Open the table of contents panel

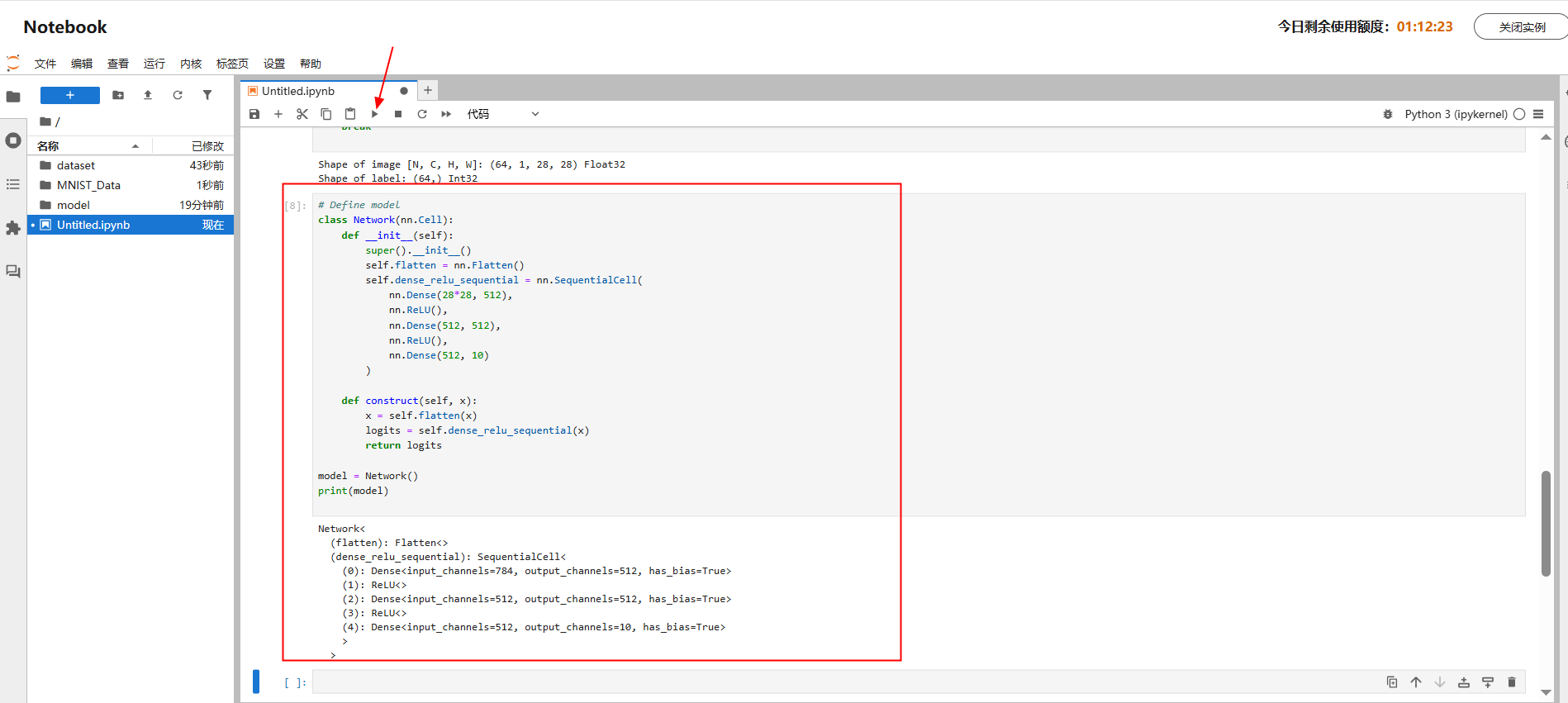pos(13,184)
